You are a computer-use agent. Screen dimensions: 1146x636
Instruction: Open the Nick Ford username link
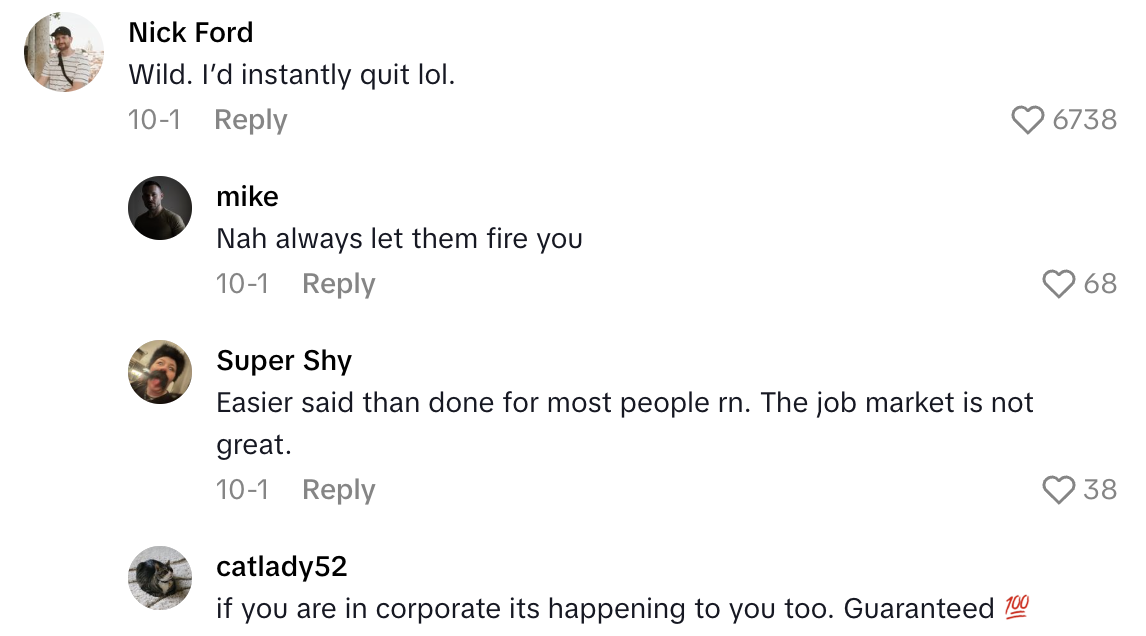pyautogui.click(x=191, y=32)
